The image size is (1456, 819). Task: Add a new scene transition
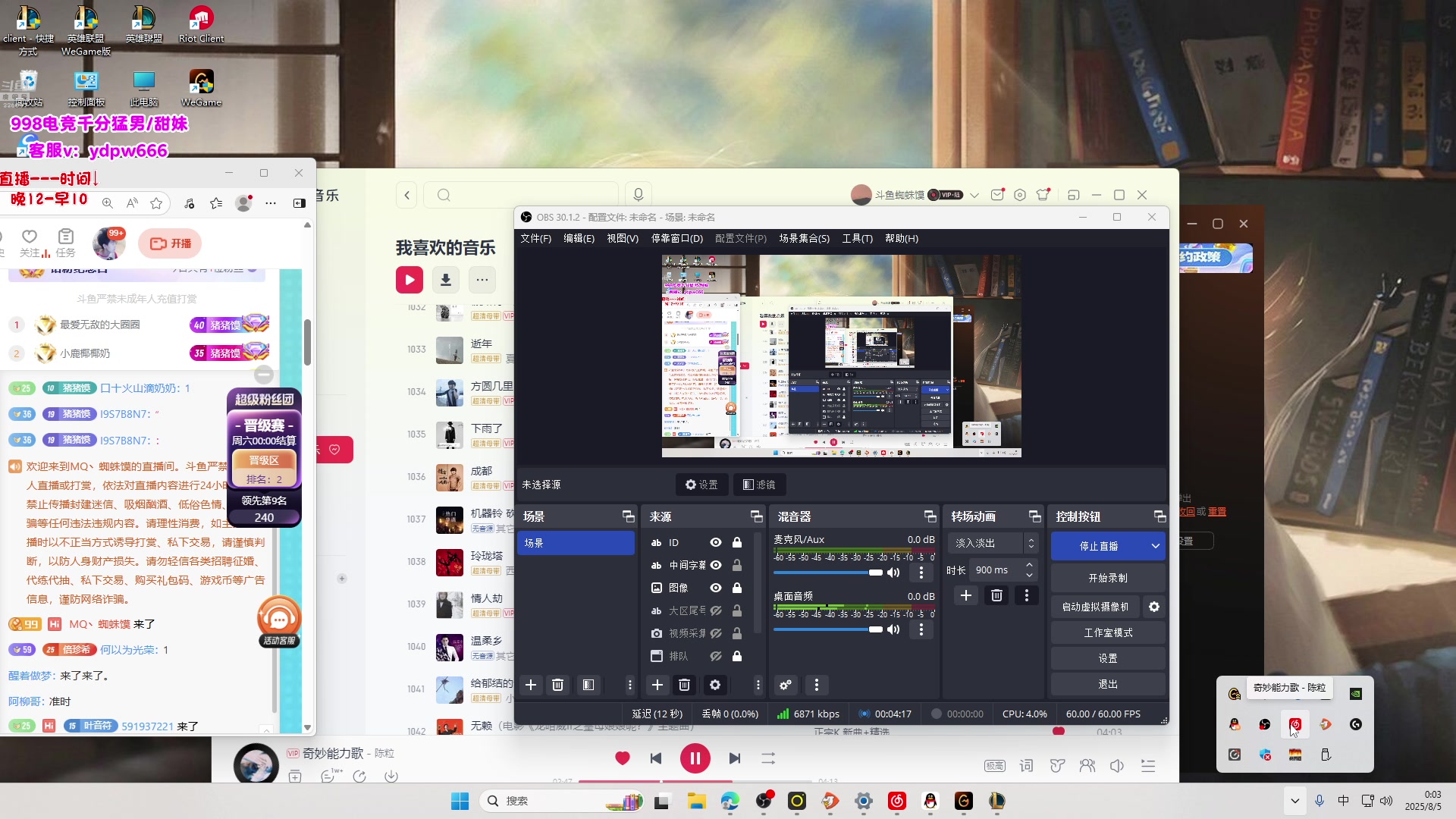coord(966,596)
